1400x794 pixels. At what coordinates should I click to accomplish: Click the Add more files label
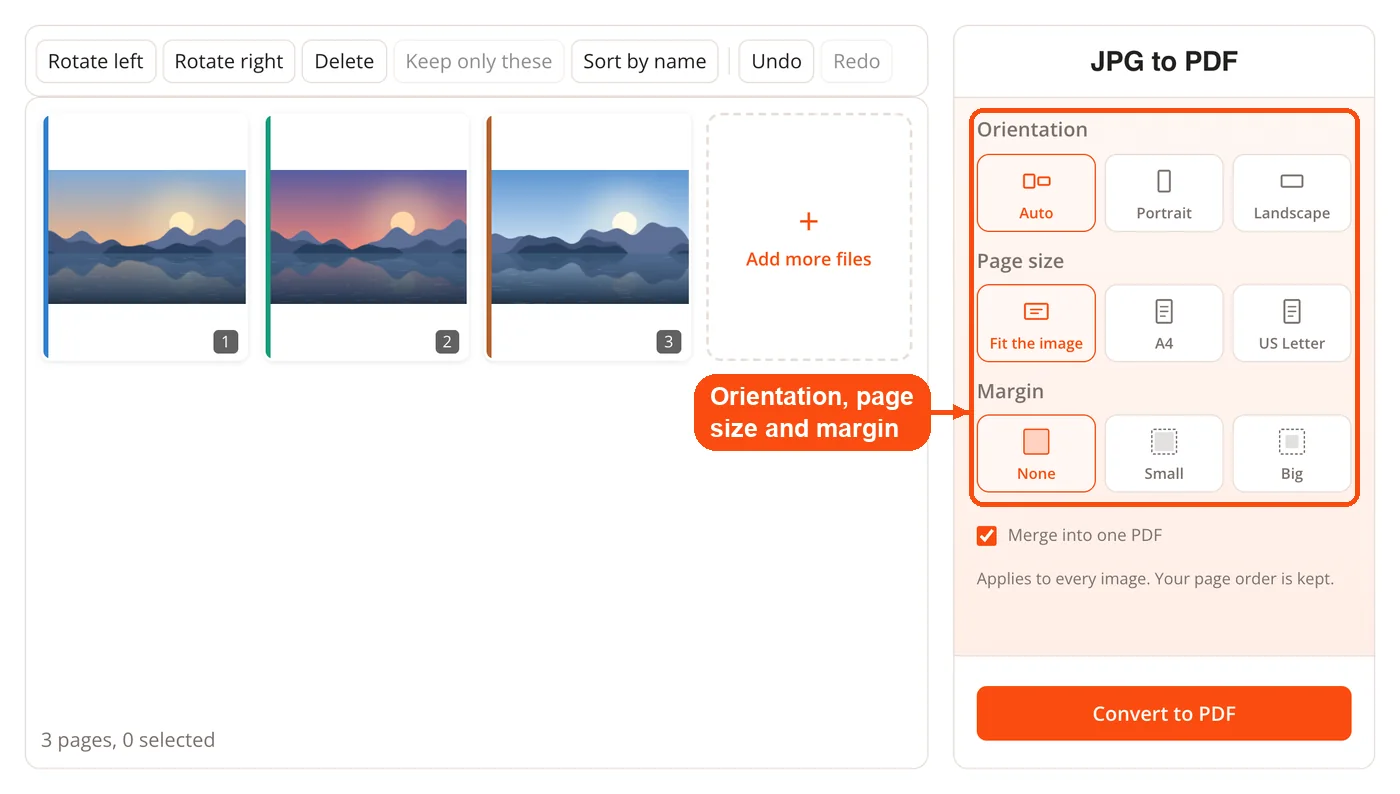coord(809,259)
